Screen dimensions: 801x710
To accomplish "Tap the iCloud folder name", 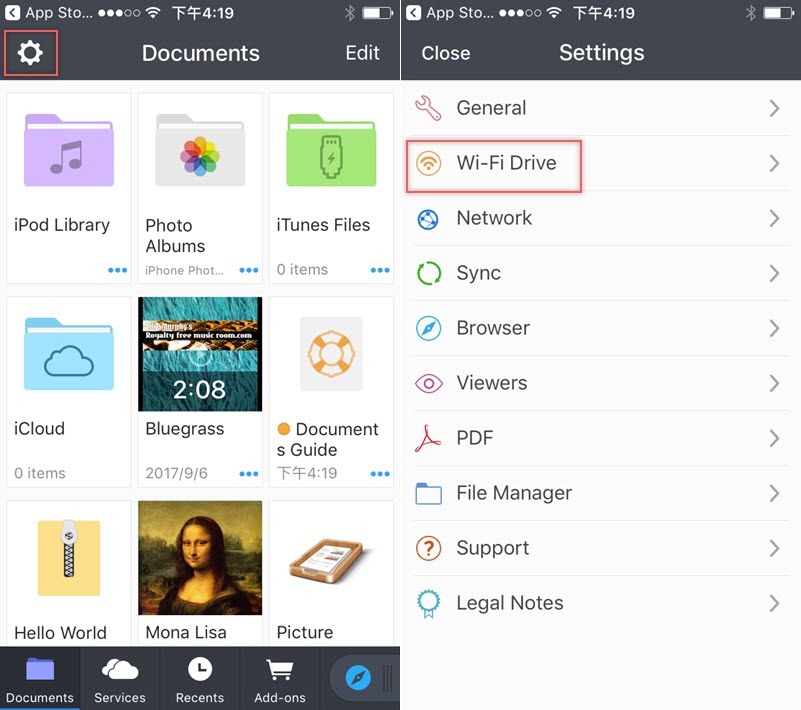I will pos(39,429).
